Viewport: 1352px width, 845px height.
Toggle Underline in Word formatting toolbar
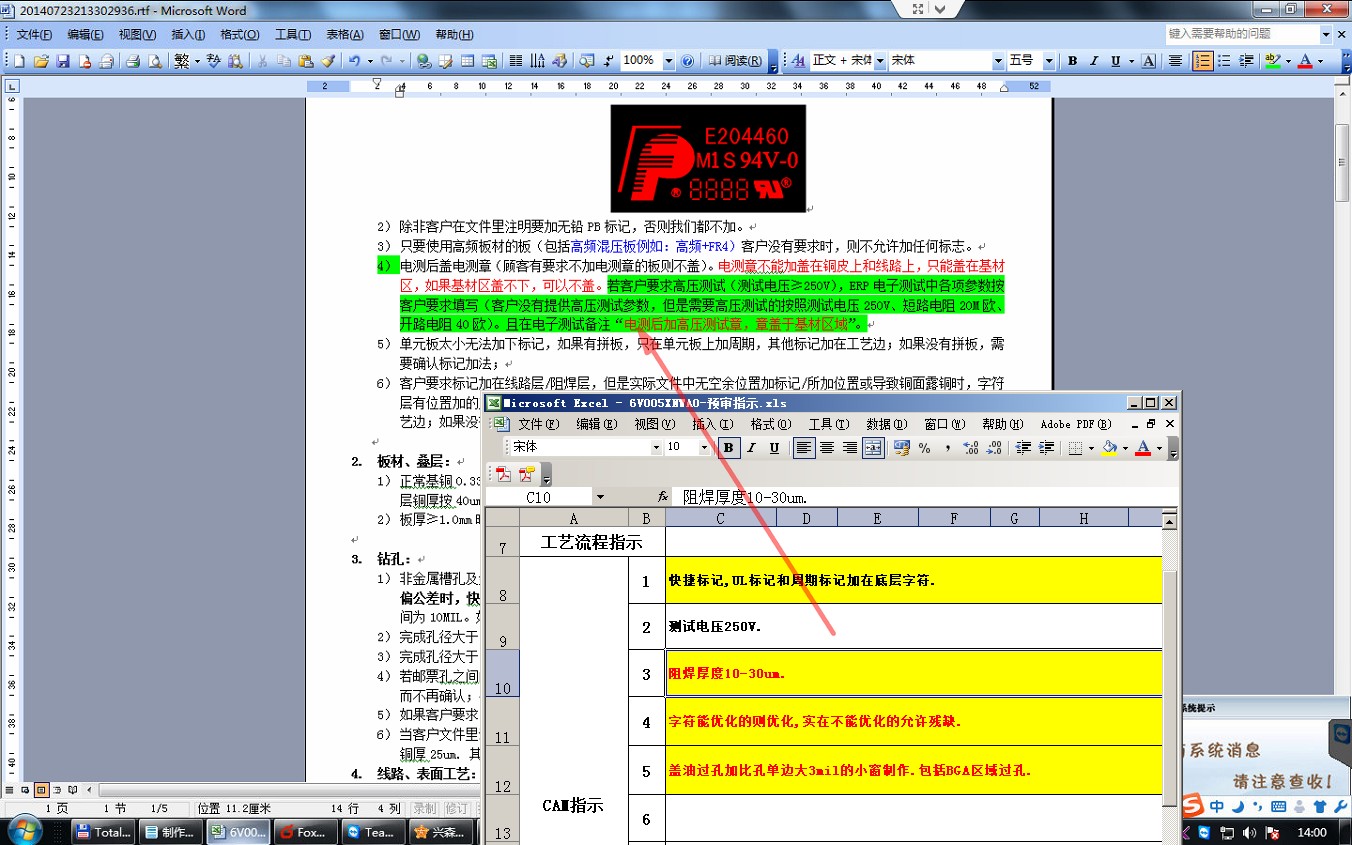[x=1116, y=61]
